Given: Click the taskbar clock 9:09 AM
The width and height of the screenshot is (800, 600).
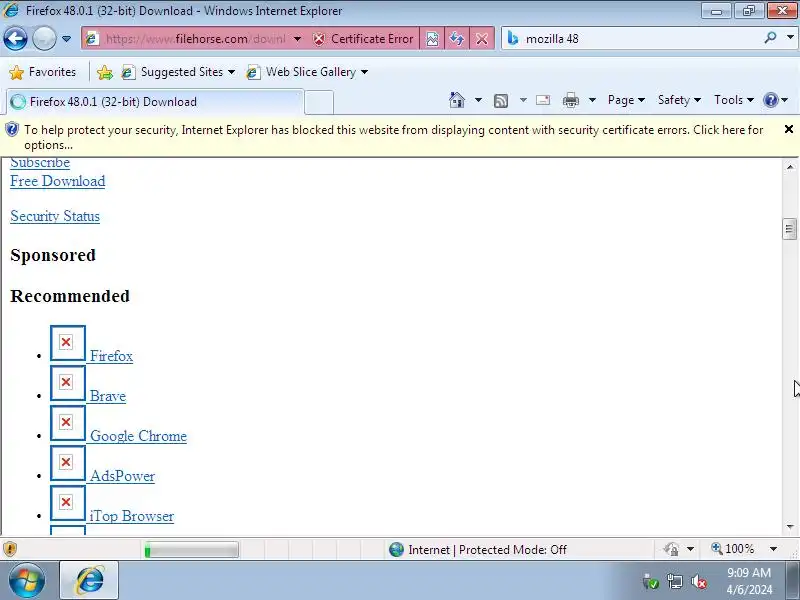Looking at the screenshot, I should (749, 572).
